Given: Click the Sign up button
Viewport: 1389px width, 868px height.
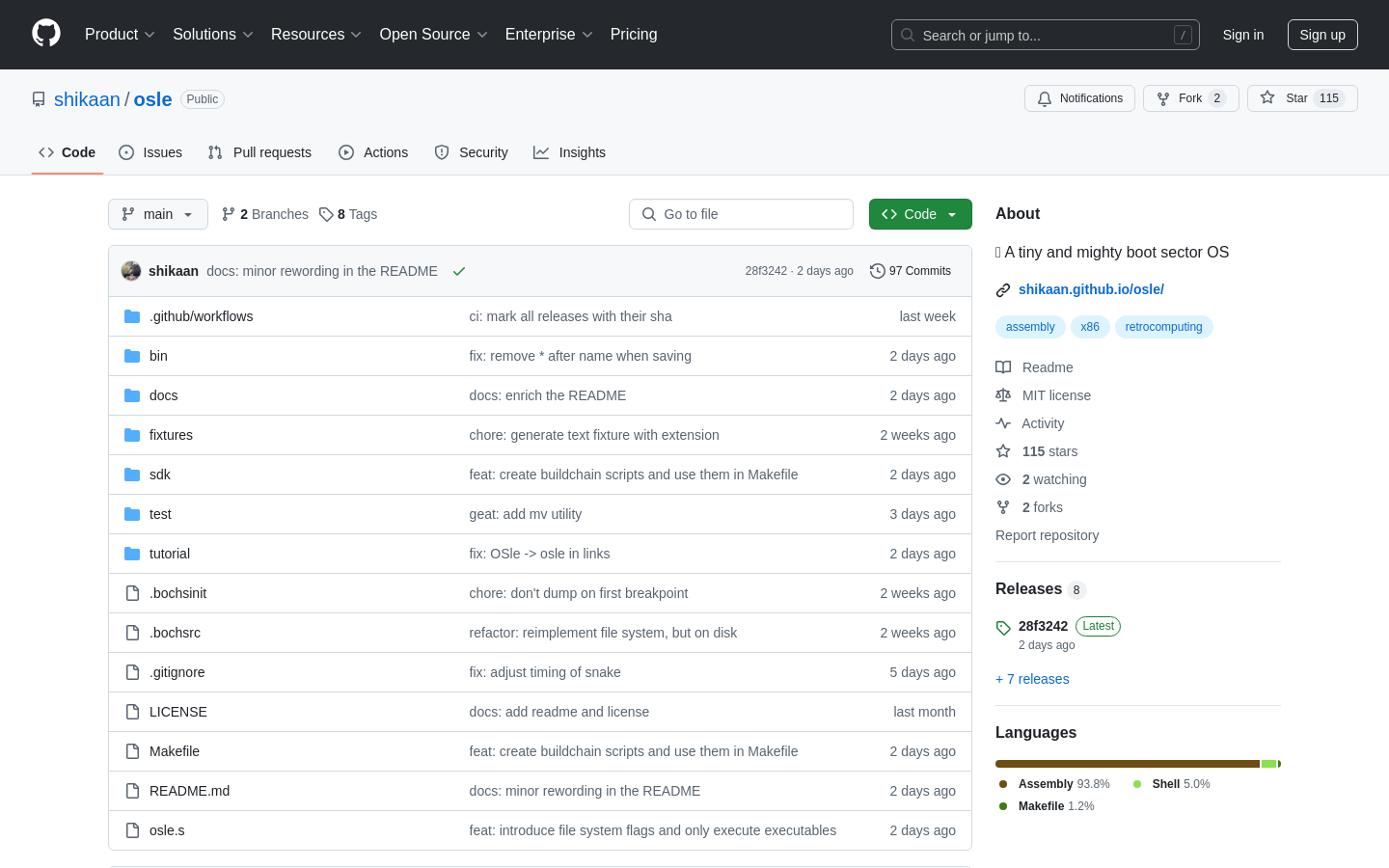Looking at the screenshot, I should point(1322,35).
